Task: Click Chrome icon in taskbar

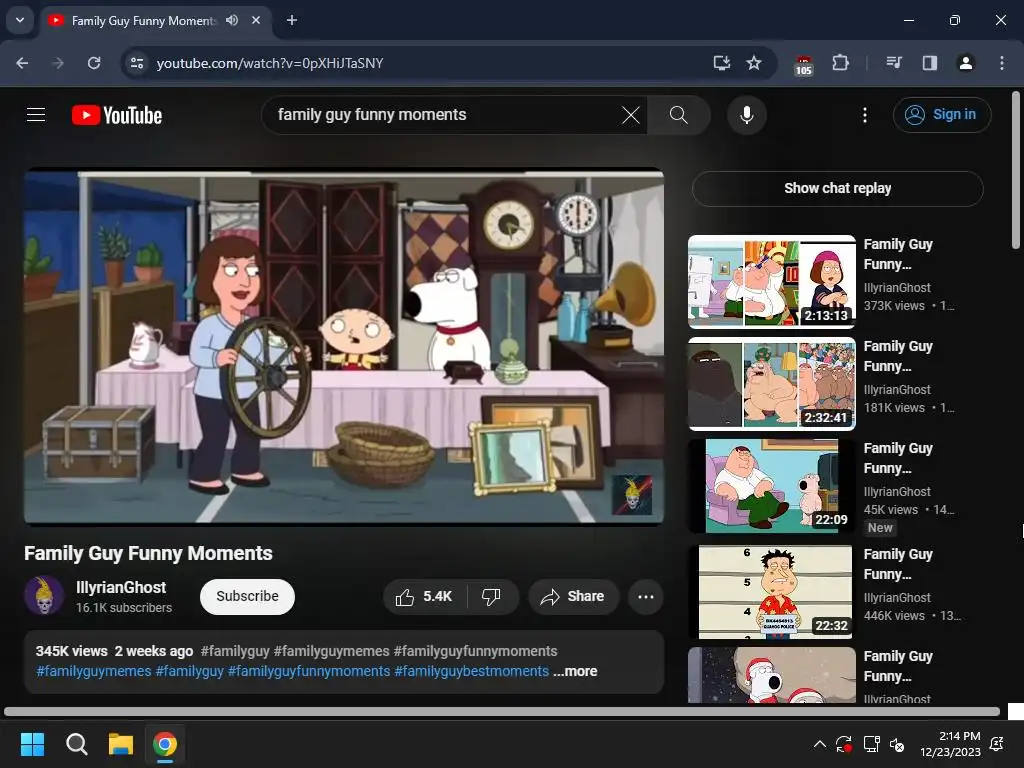Action: [x=165, y=744]
